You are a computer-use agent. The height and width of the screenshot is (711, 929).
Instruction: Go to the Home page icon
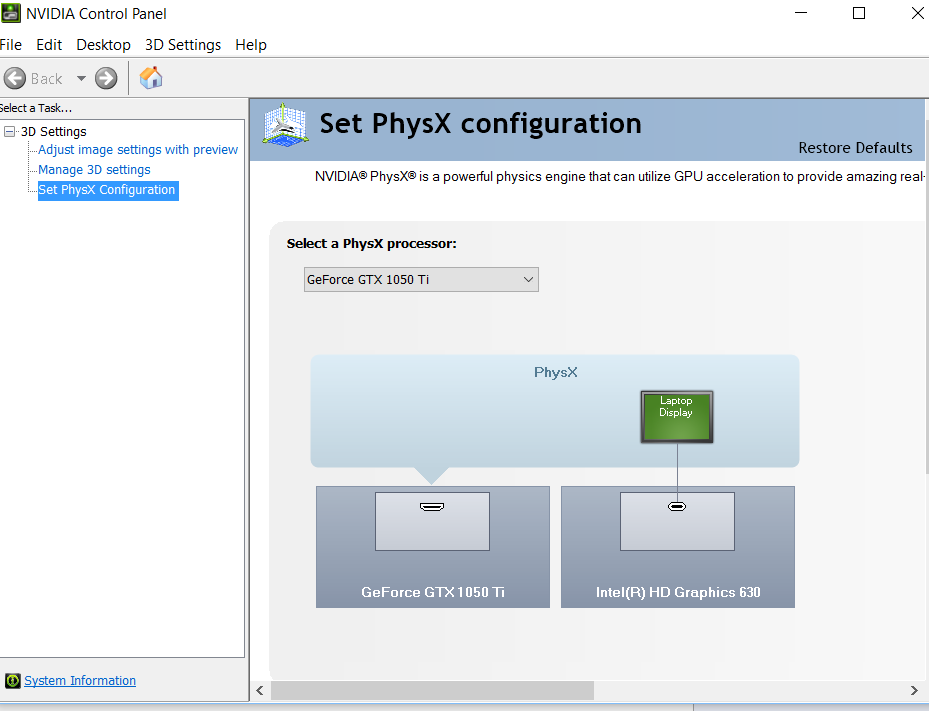[151, 78]
